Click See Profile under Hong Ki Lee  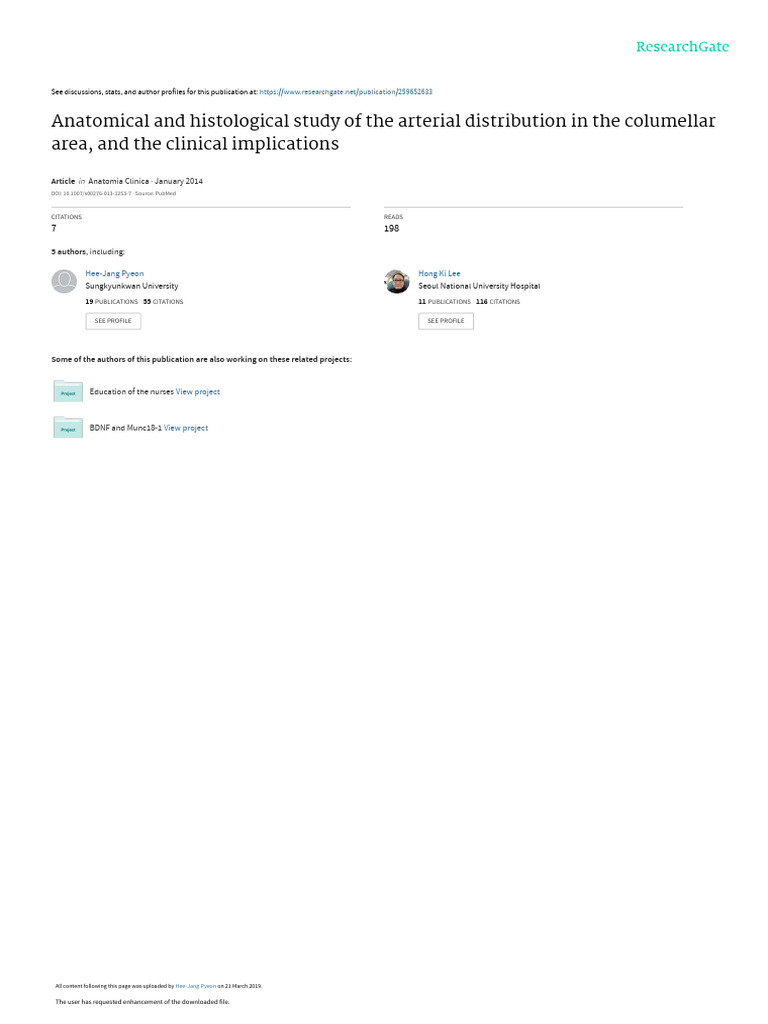click(446, 321)
